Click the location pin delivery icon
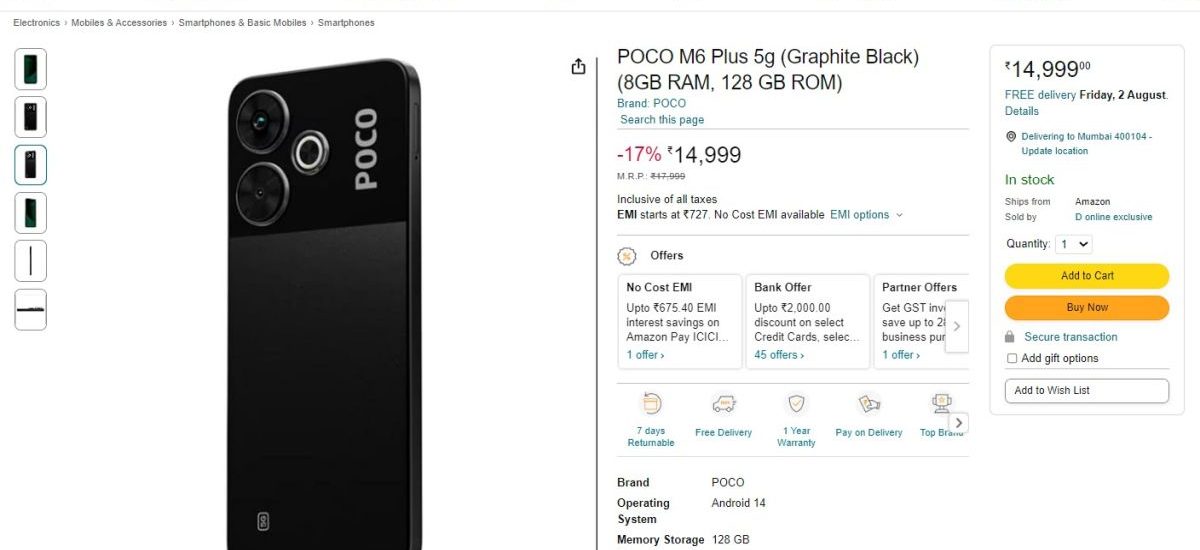The width and height of the screenshot is (1200, 550). point(1011,137)
